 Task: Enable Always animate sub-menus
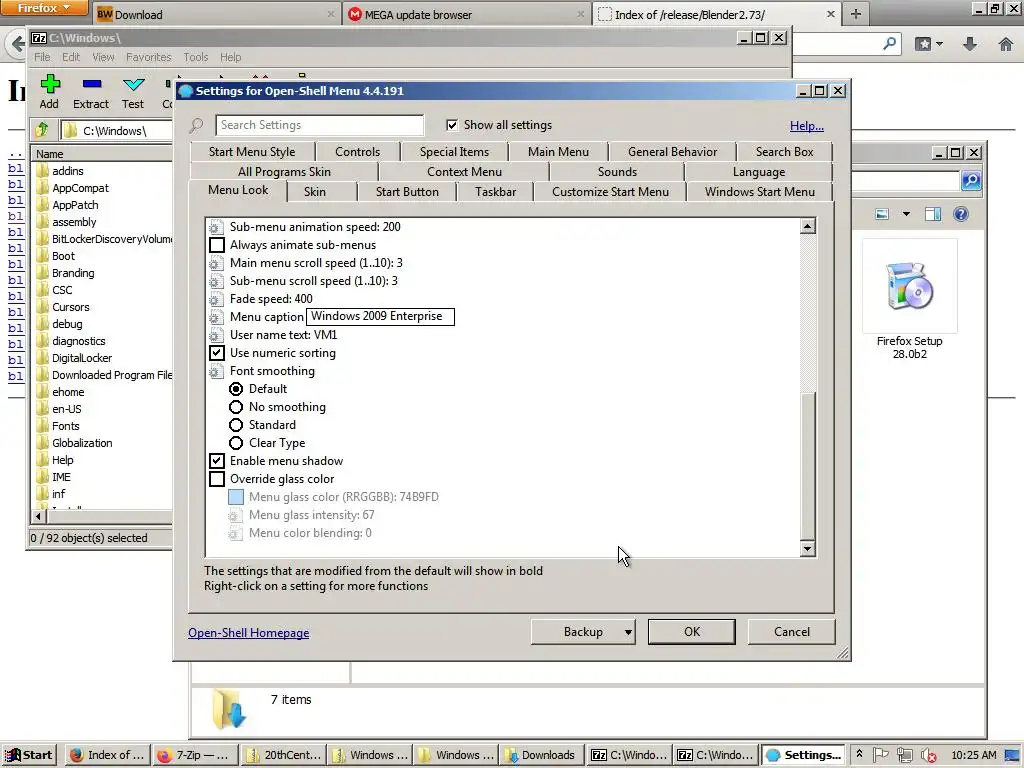click(217, 245)
